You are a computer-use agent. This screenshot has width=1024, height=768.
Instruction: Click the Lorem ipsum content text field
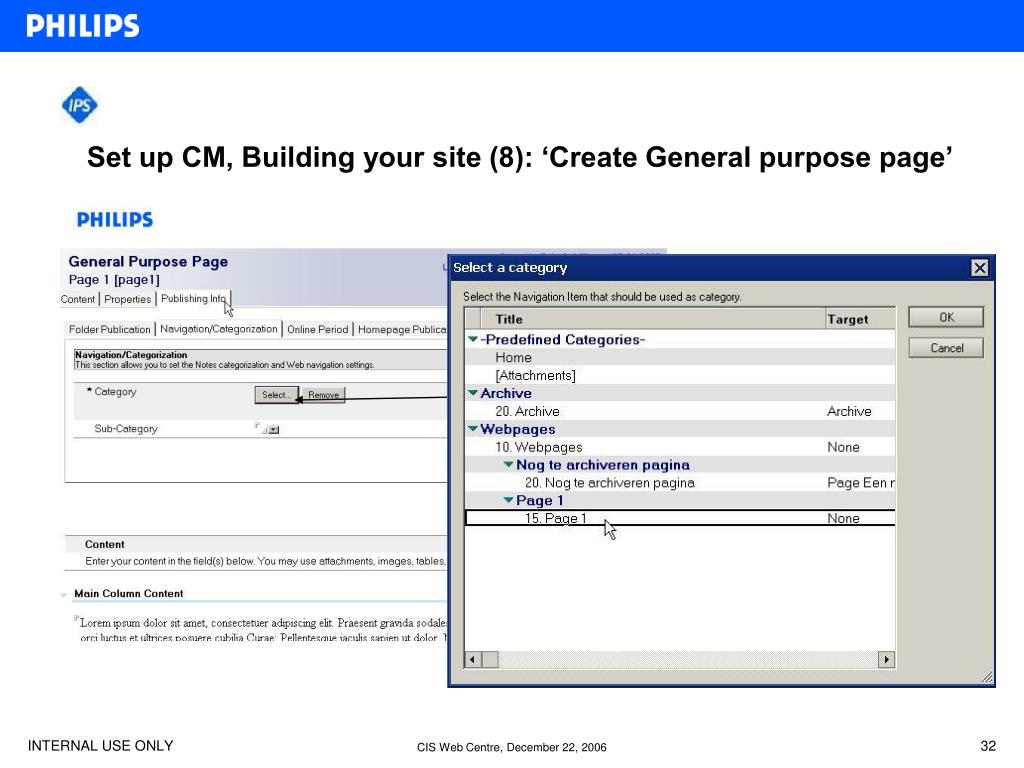pos(263,630)
